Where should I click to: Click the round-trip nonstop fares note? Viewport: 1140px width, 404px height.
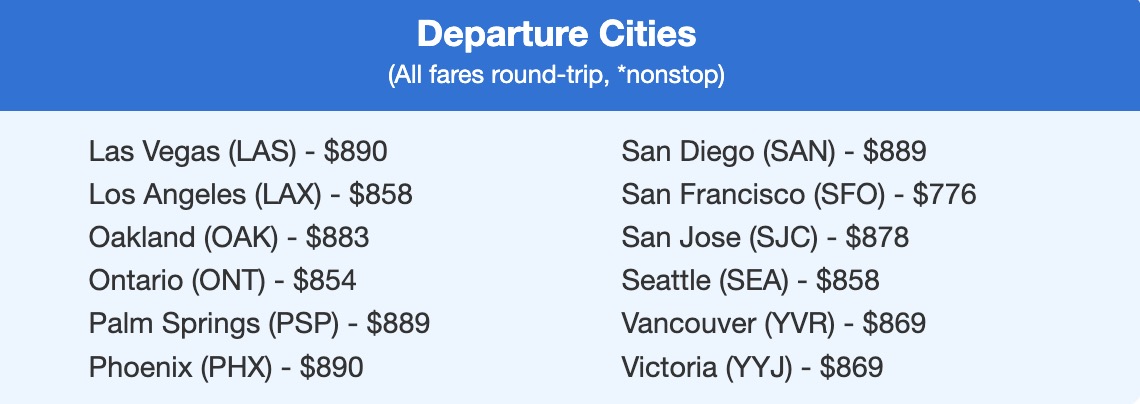coord(556,77)
